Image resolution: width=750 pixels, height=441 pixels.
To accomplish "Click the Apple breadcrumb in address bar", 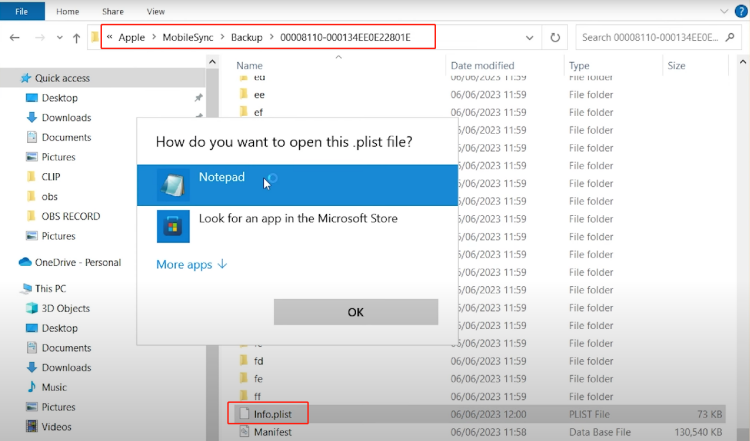I will tap(132, 37).
